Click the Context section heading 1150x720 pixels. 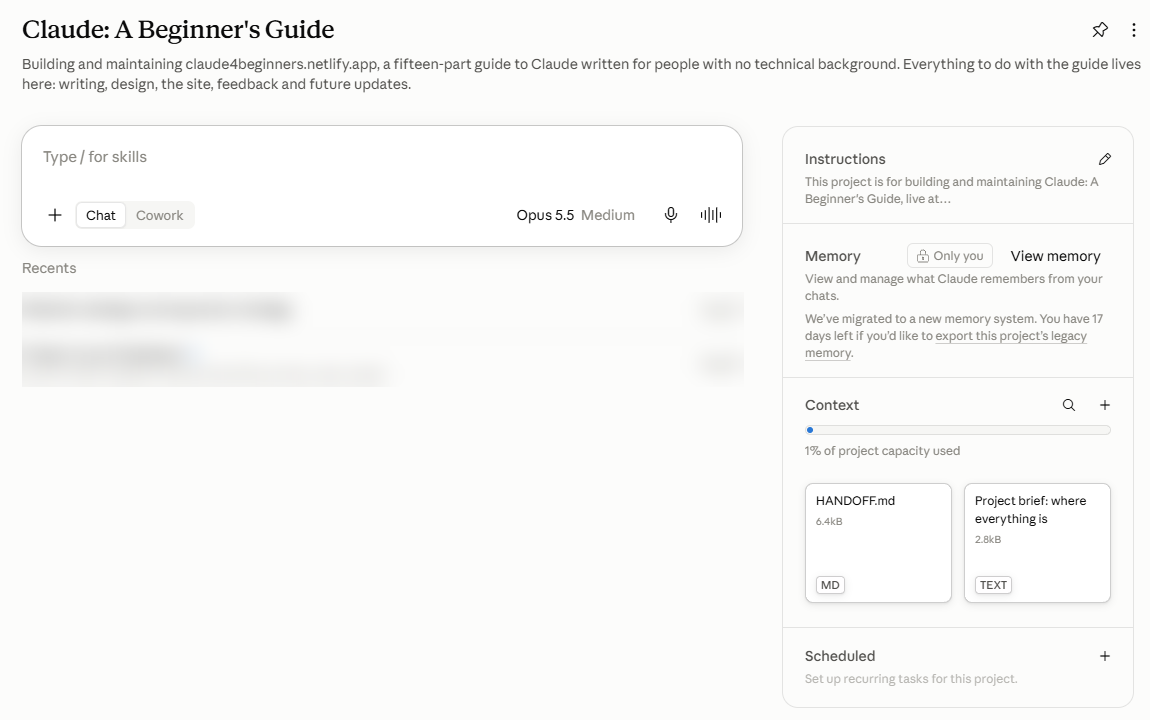tap(832, 405)
